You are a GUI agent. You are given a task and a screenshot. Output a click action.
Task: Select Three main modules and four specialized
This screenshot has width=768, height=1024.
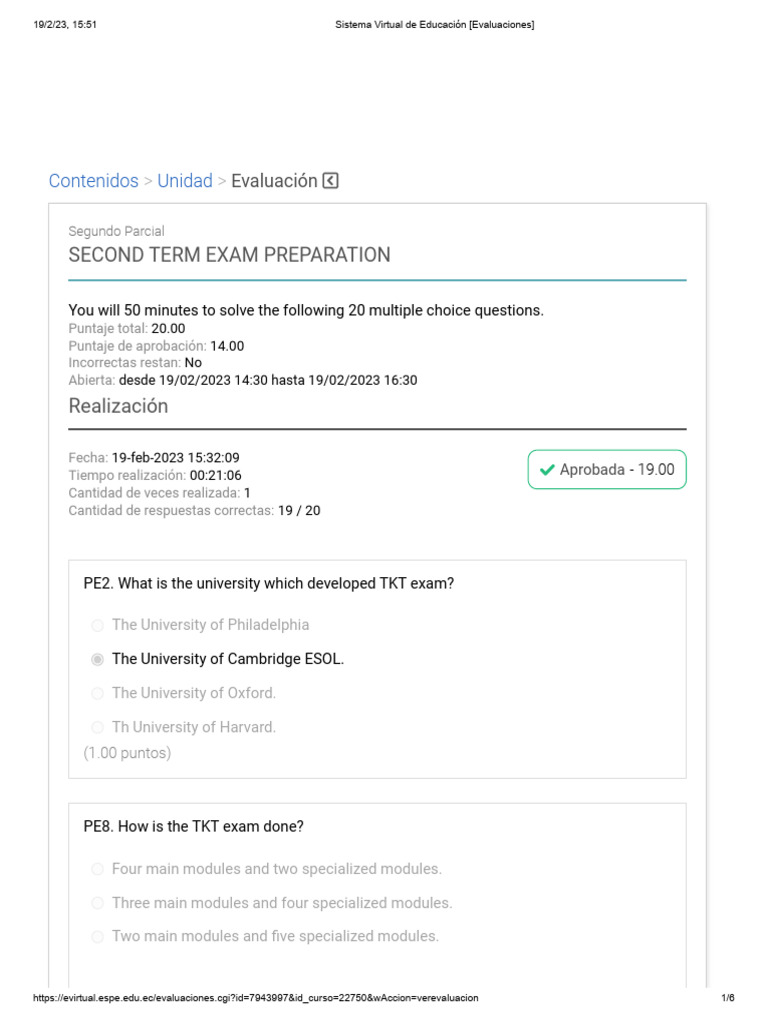[x=97, y=904]
